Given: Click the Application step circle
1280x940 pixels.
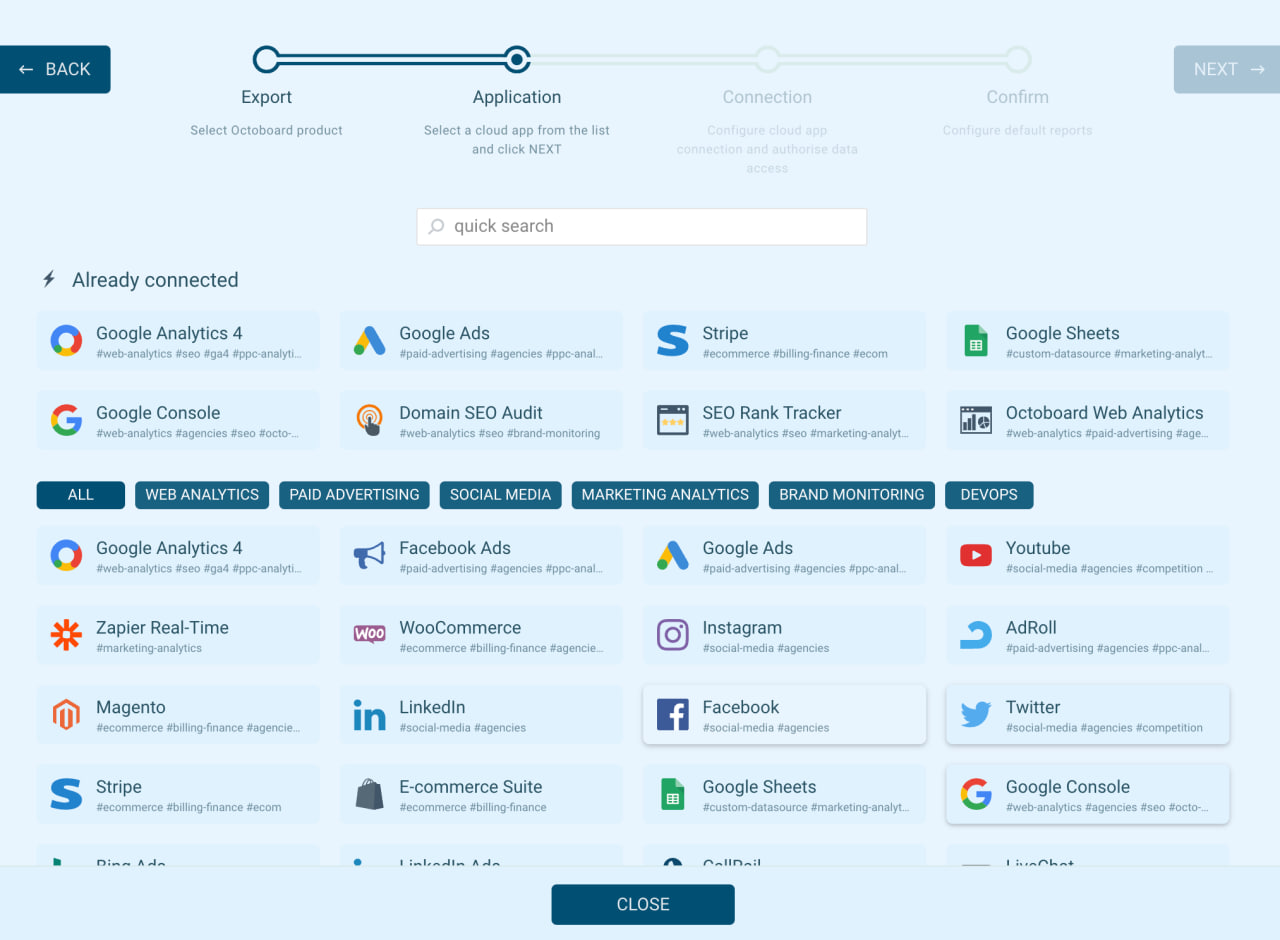Looking at the screenshot, I should 517,59.
